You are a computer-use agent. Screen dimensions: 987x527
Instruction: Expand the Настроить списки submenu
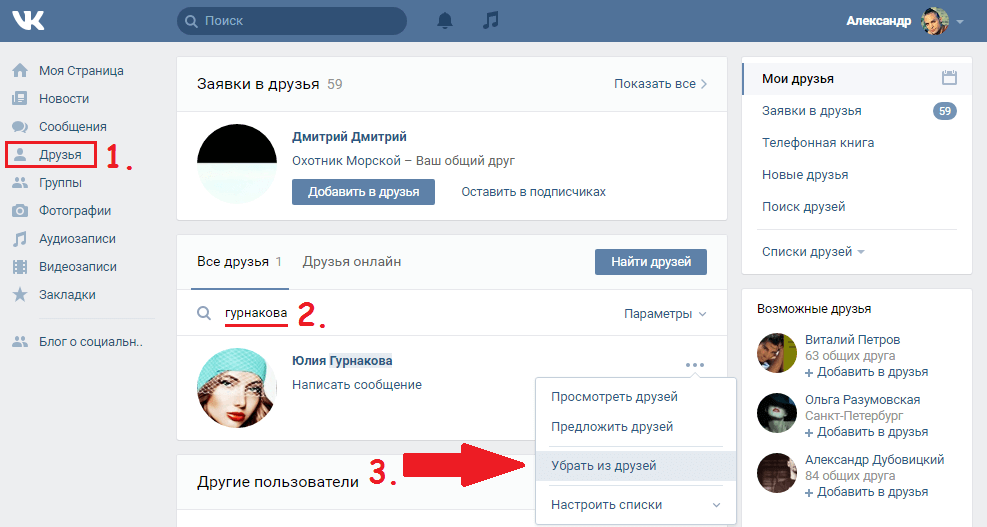[x=635, y=505]
